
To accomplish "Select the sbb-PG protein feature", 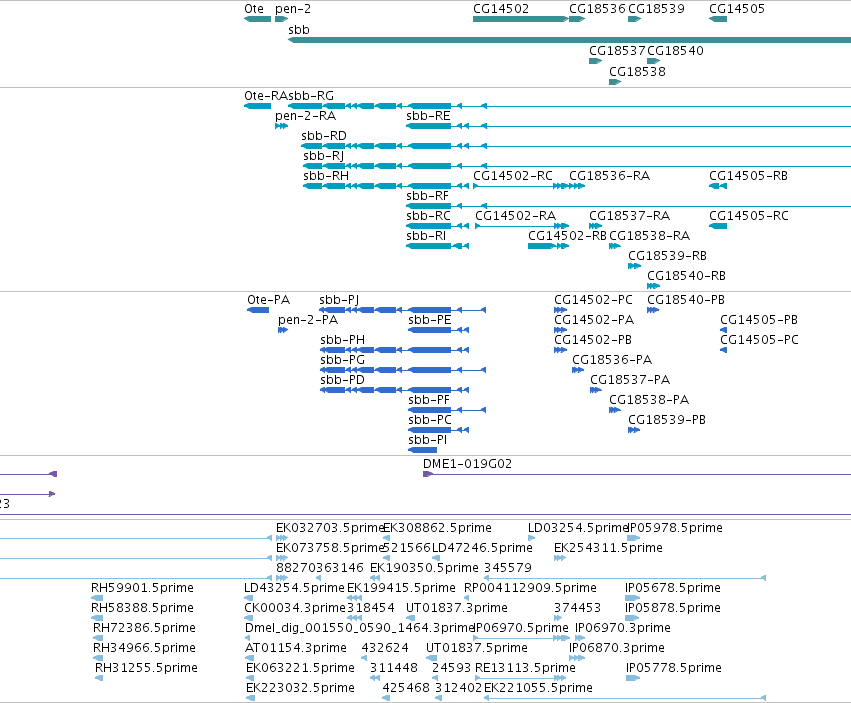I will (x=403, y=370).
